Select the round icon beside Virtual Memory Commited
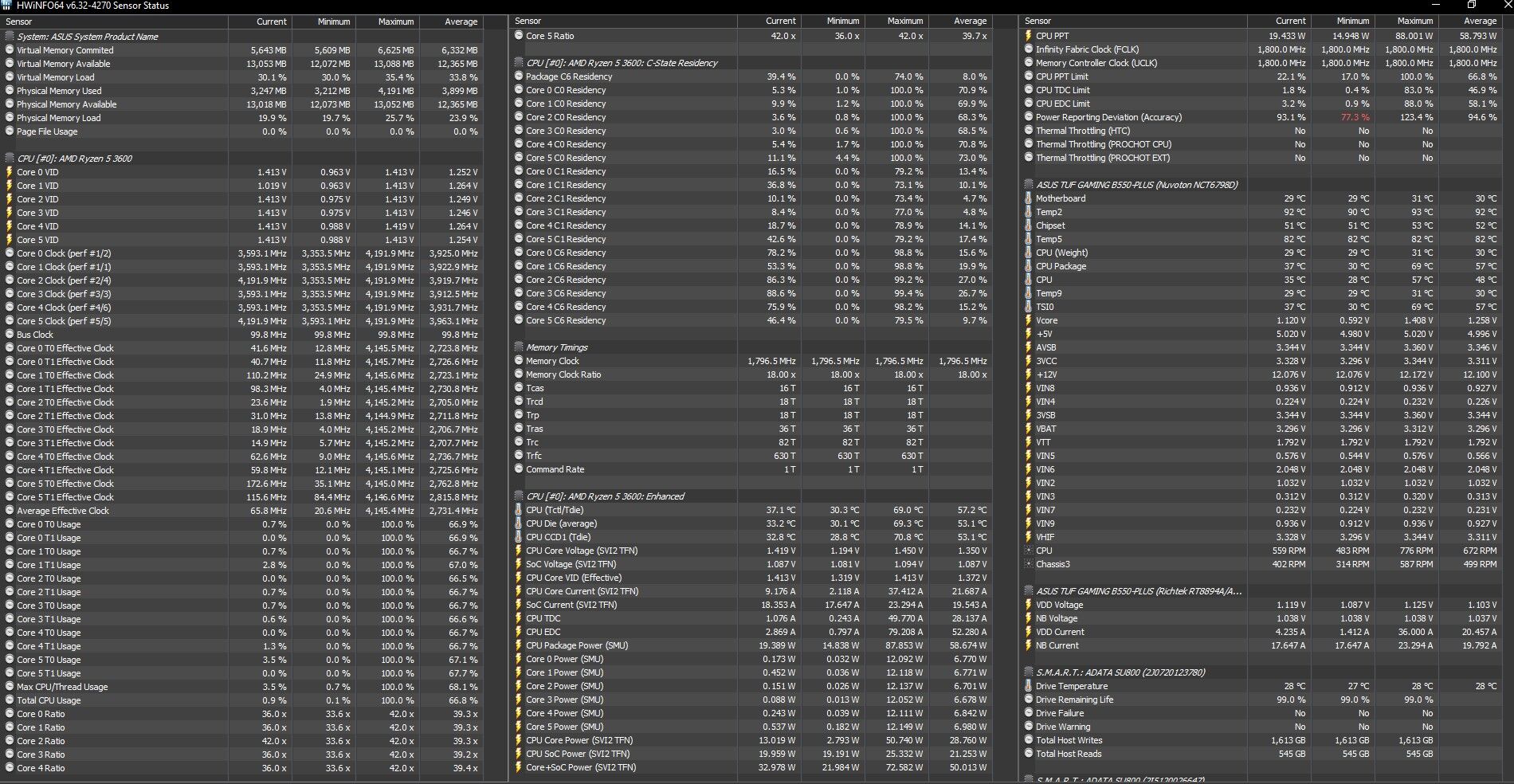This screenshot has height=784, width=1514. pos(10,50)
